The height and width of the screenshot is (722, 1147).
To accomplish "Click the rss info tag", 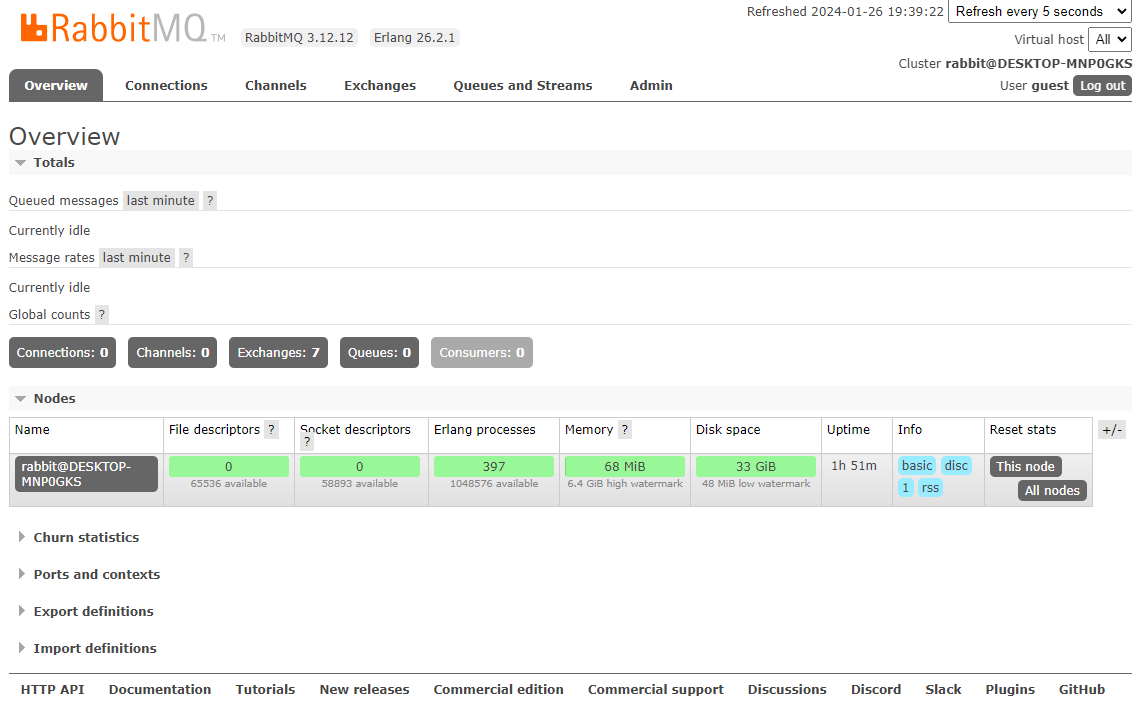I will [x=930, y=488].
